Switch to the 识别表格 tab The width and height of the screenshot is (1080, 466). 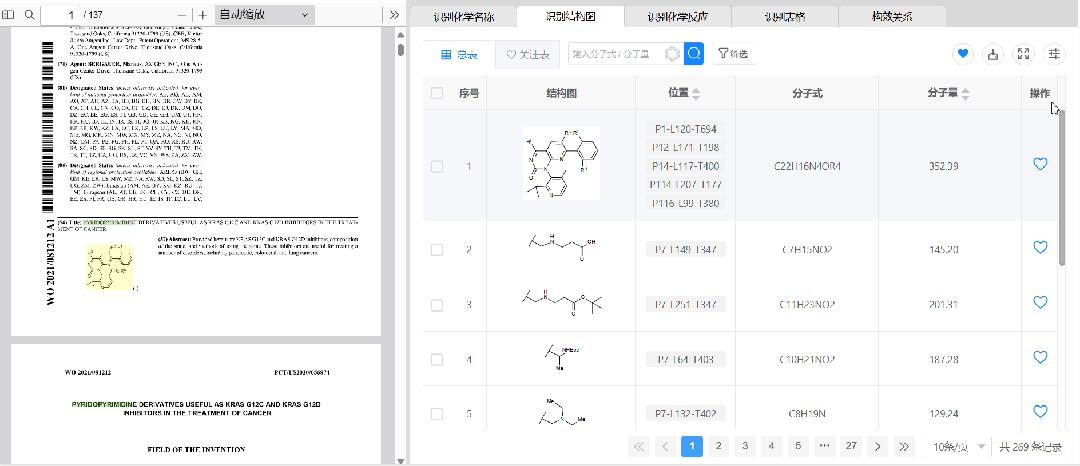click(x=785, y=18)
